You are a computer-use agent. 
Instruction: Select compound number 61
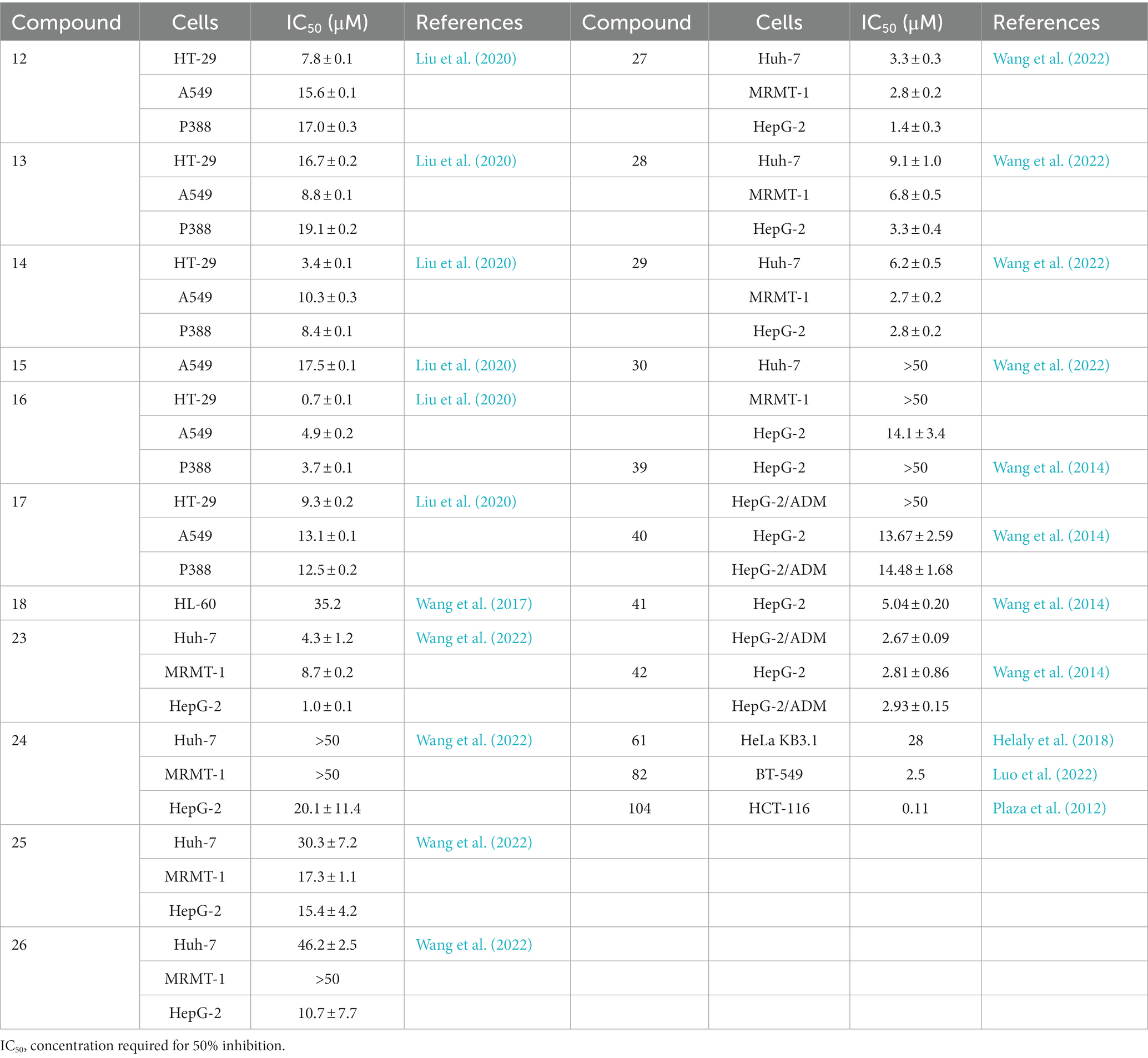[x=640, y=740]
